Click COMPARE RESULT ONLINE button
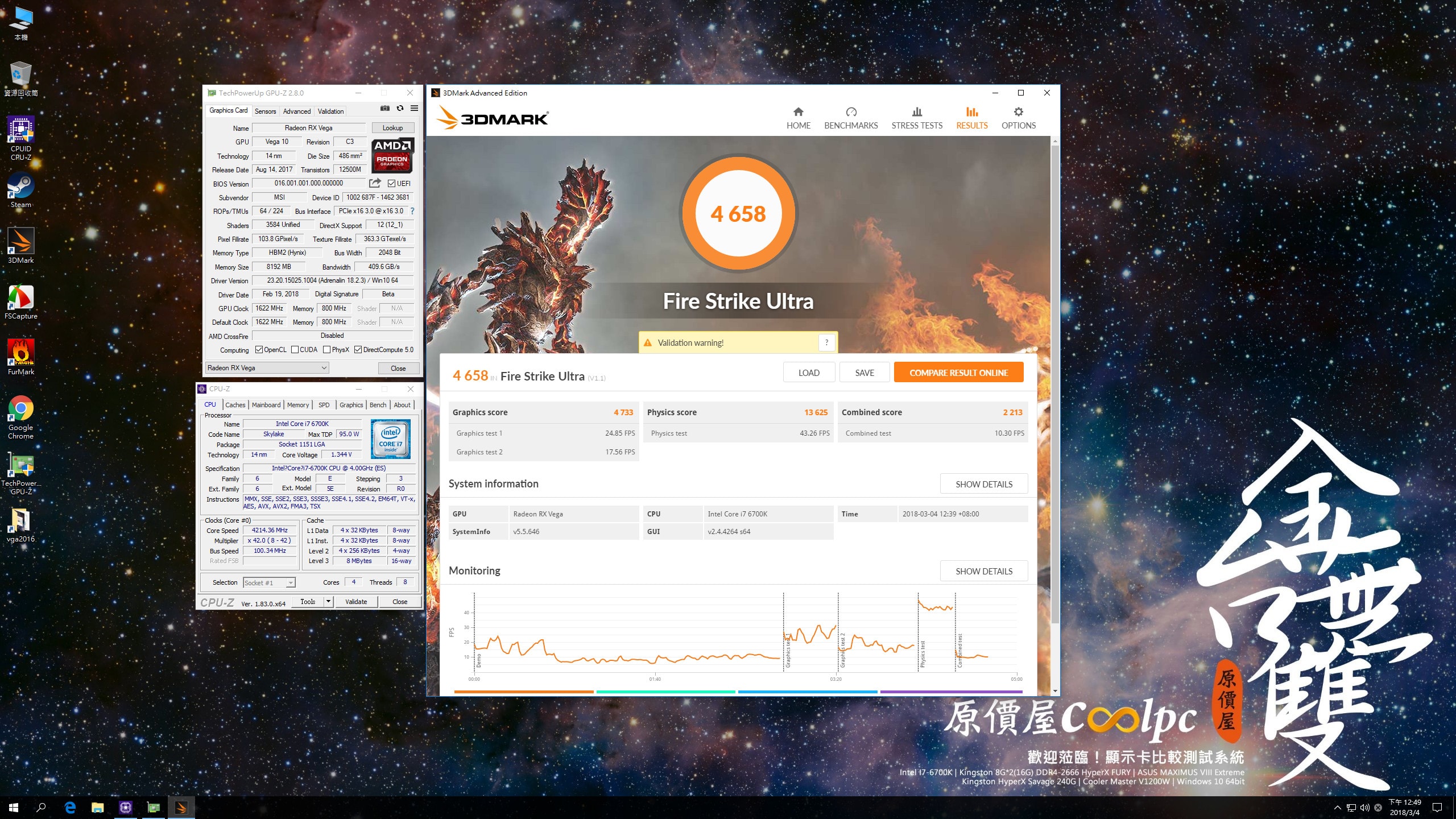The height and width of the screenshot is (819, 1456). [x=958, y=373]
